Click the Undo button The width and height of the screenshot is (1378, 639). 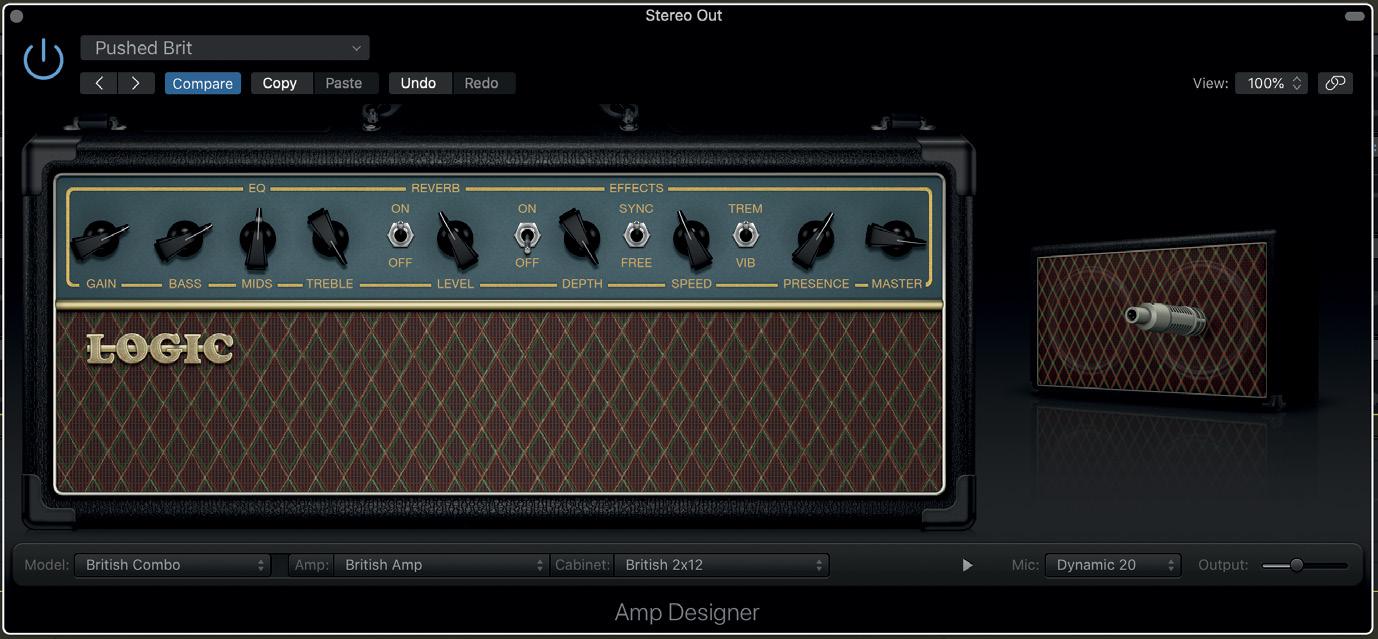coord(418,83)
